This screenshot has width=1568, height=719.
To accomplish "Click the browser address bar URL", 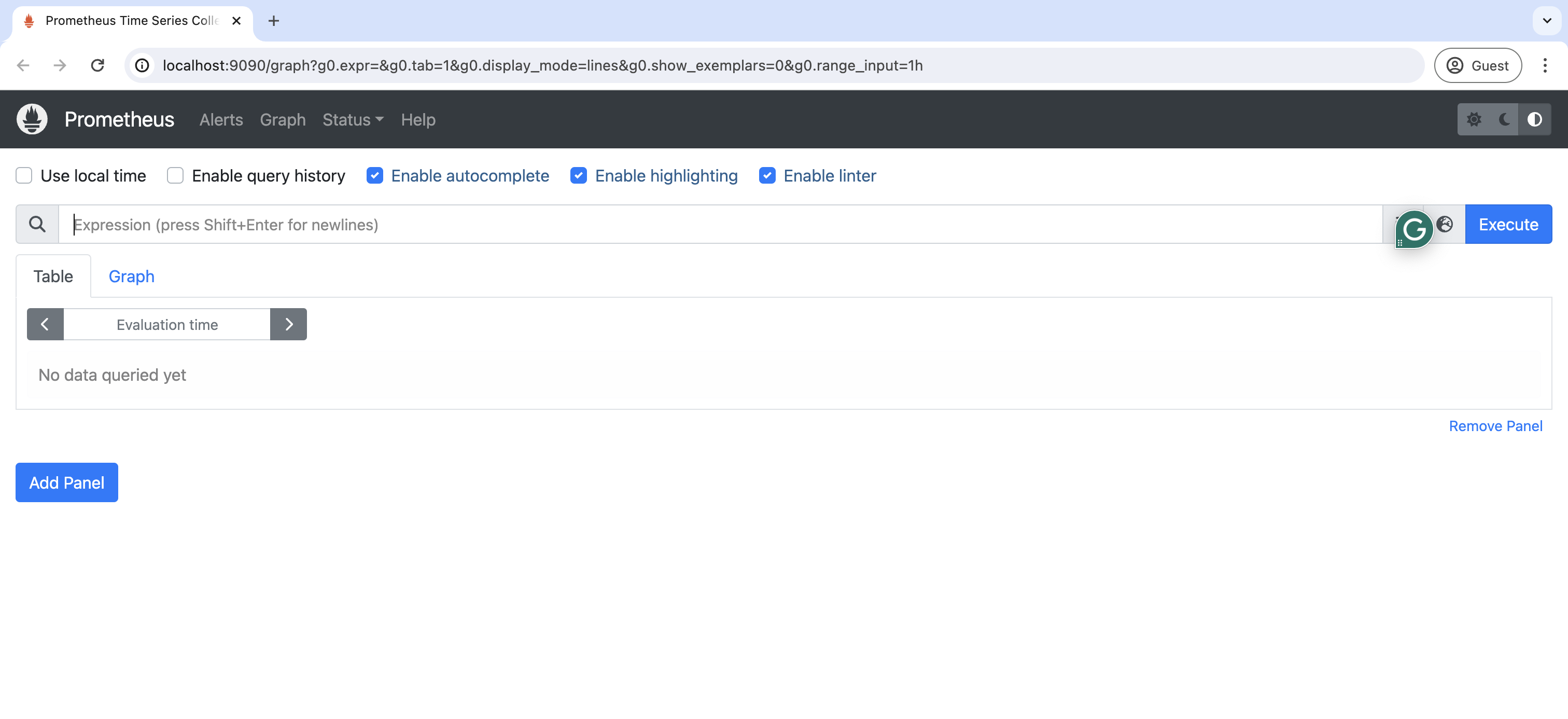I will (x=542, y=65).
